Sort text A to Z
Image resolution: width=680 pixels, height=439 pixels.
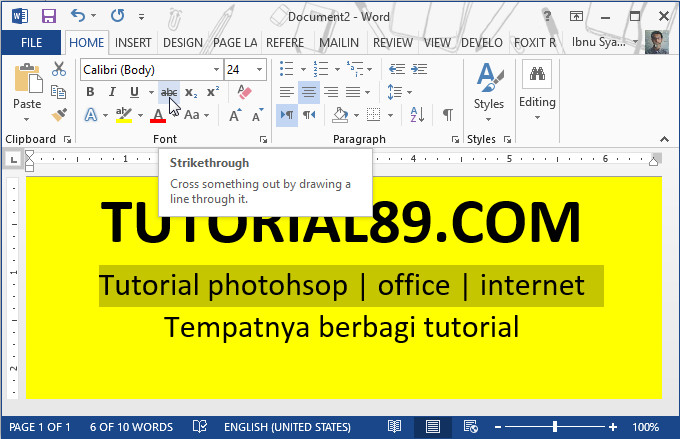point(417,115)
